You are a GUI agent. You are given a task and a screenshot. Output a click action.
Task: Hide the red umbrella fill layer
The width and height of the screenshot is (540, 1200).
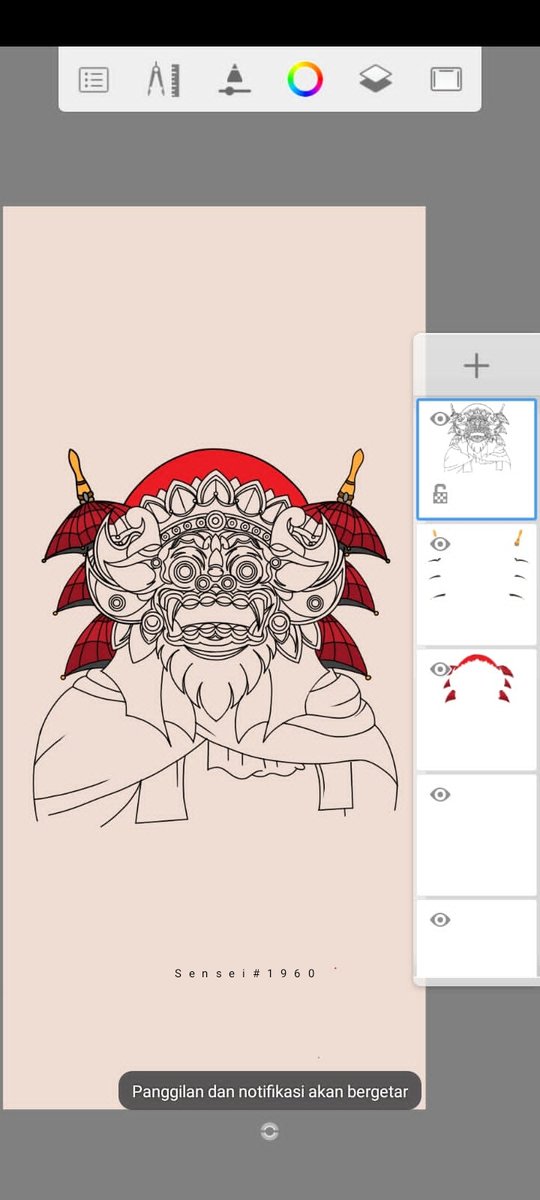point(439,669)
